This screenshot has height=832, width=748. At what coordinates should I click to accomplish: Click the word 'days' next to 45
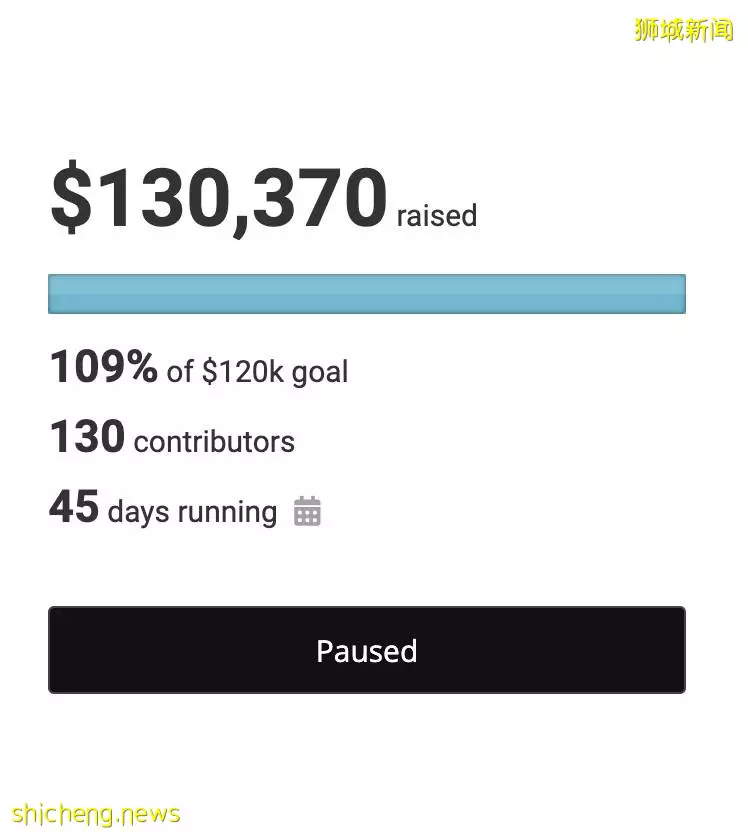point(138,513)
